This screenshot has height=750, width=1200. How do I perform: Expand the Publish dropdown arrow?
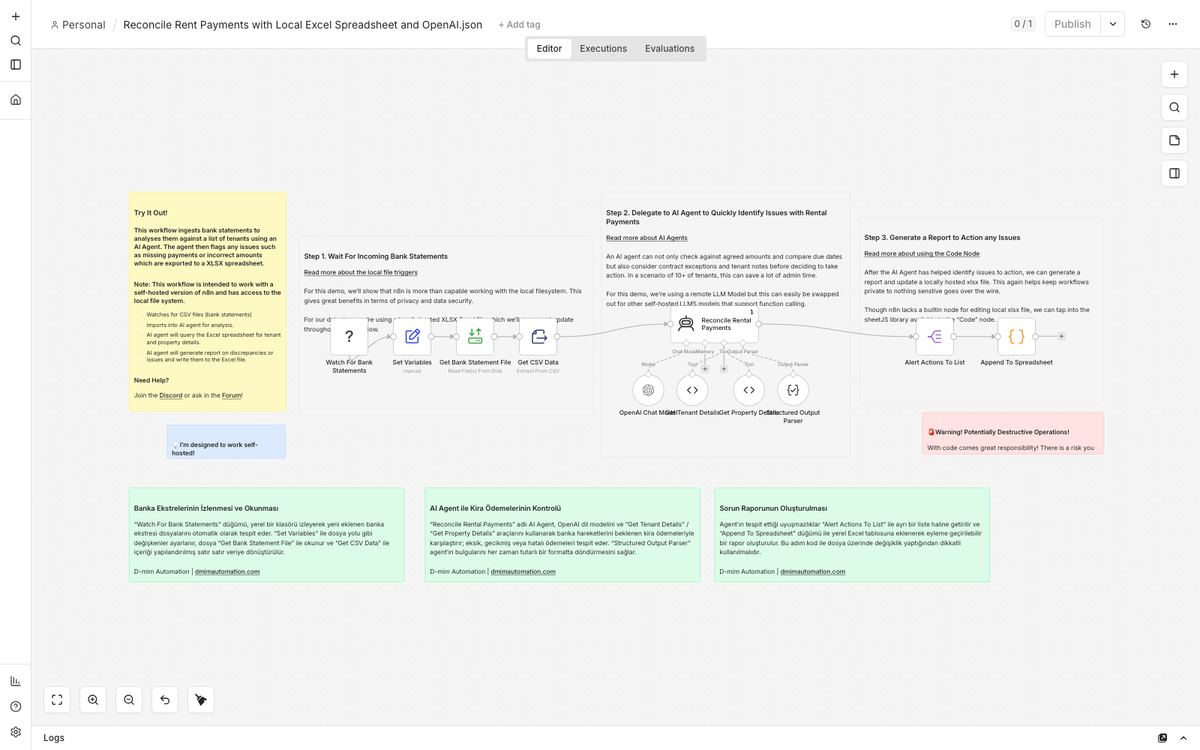[1112, 24]
